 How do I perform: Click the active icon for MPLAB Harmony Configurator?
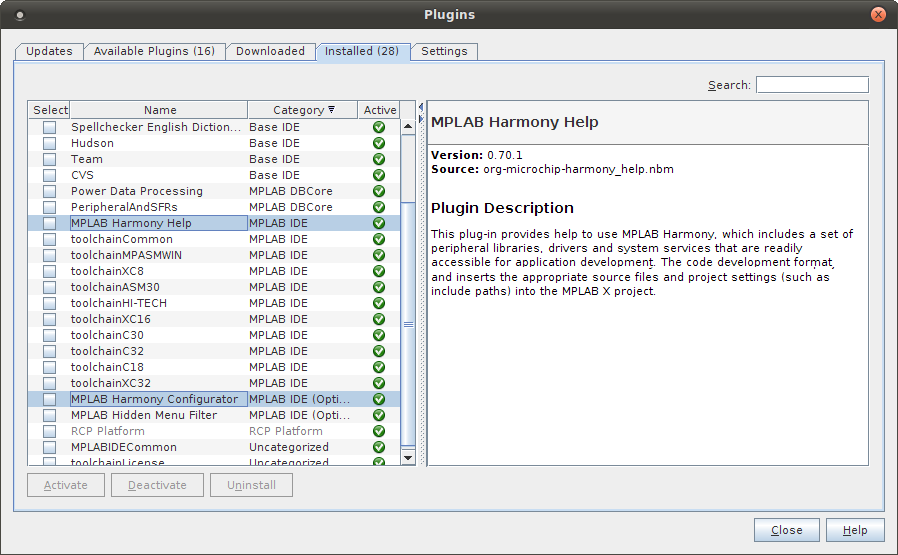(379, 399)
